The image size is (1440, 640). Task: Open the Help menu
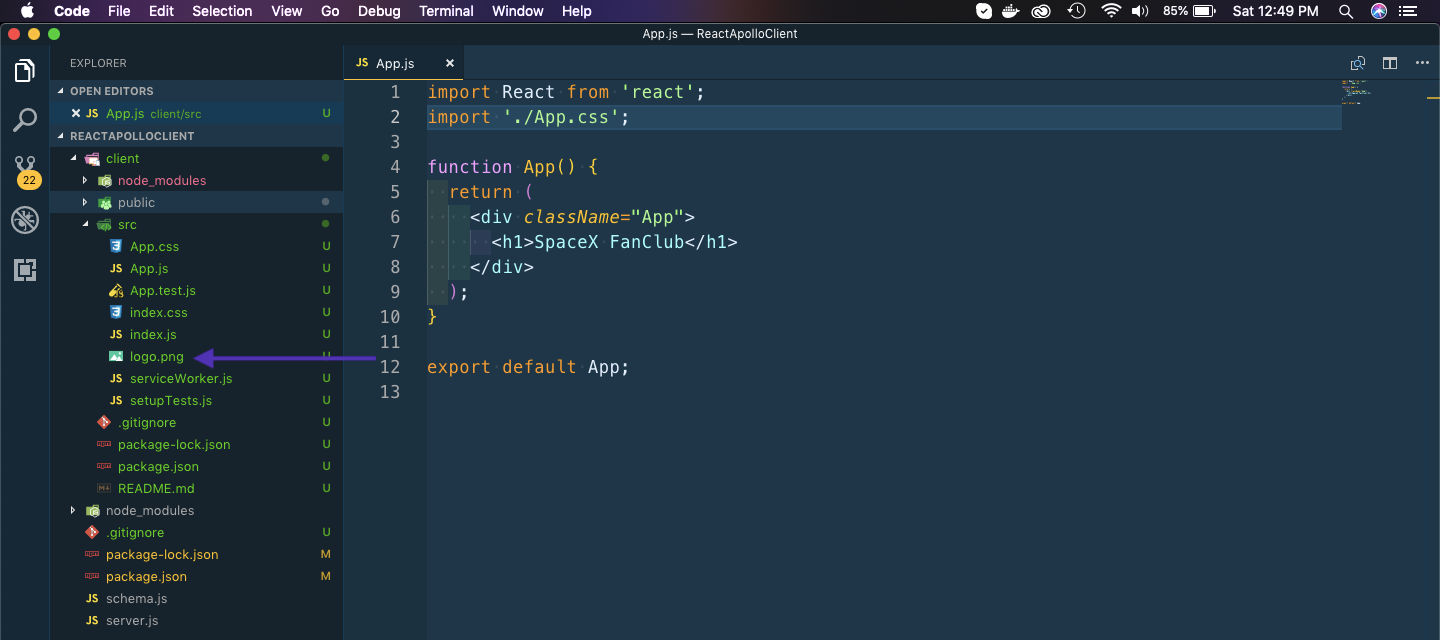577,11
